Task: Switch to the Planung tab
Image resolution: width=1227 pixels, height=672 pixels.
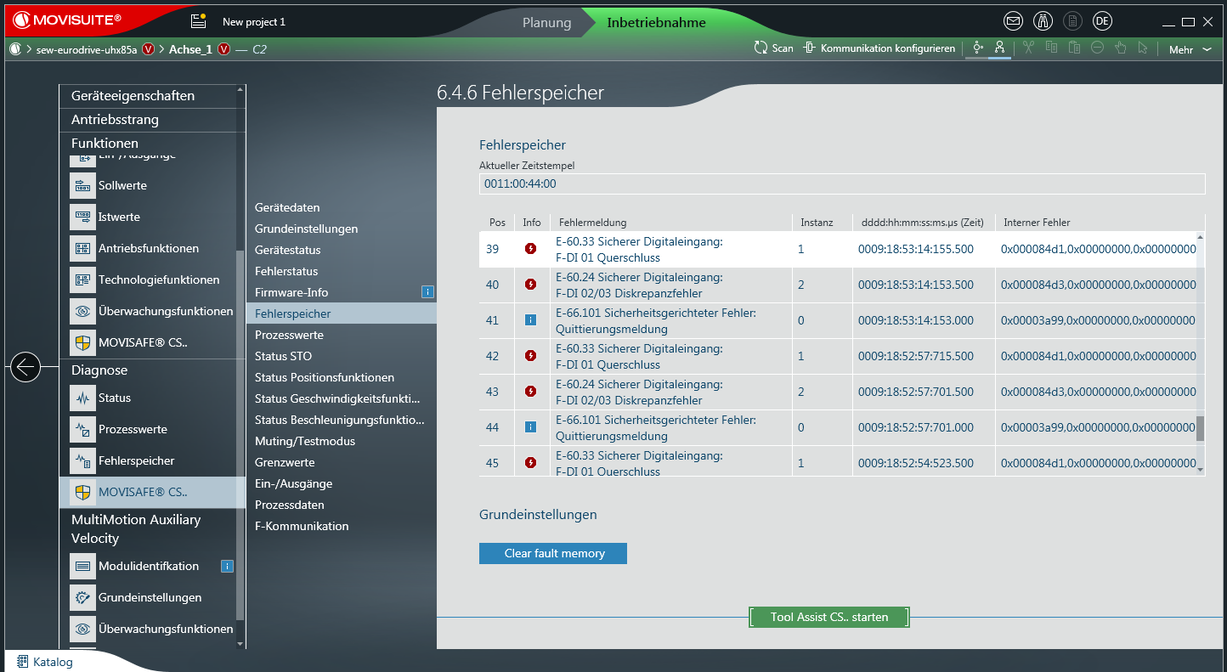Action: click(x=547, y=23)
